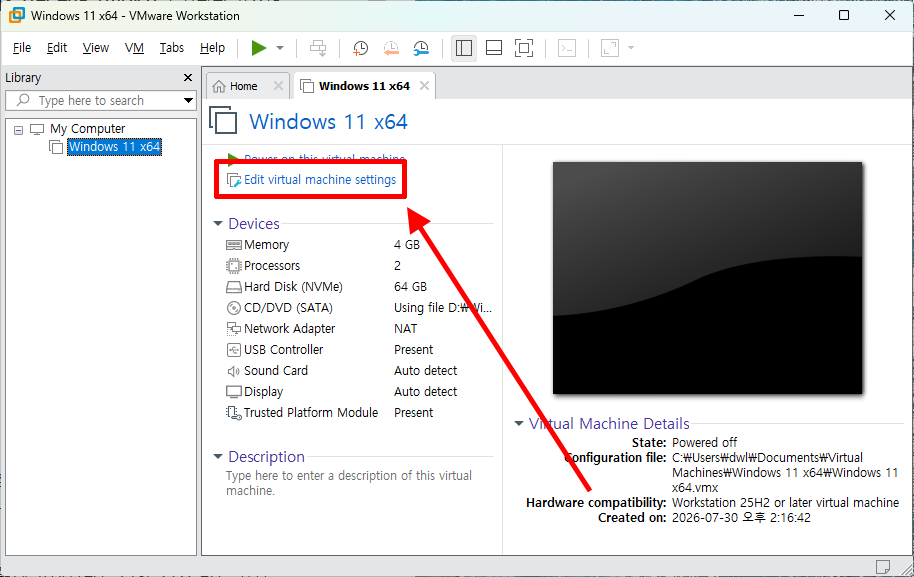Minimize the VMware Workstation window
This screenshot has width=914, height=577.
[x=799, y=15]
